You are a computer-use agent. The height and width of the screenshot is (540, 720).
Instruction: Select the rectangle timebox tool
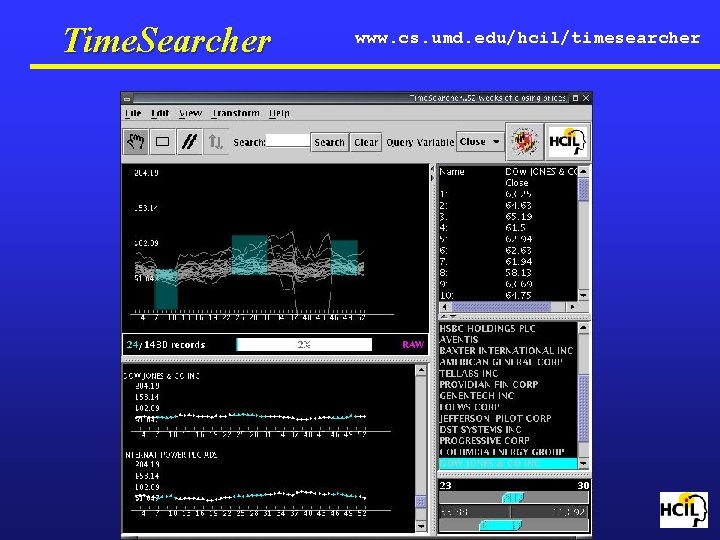tap(162, 141)
